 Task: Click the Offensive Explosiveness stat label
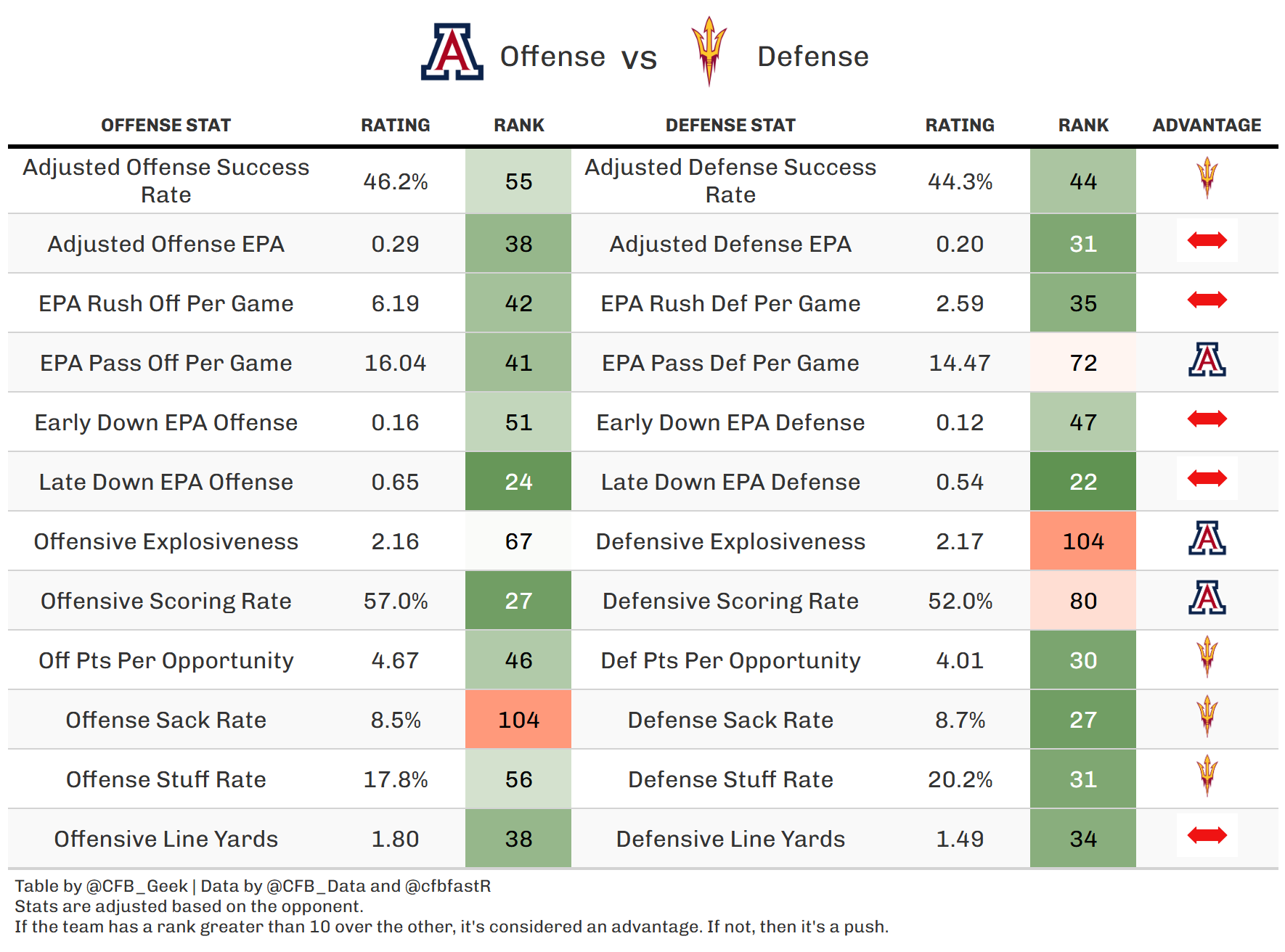pos(166,541)
